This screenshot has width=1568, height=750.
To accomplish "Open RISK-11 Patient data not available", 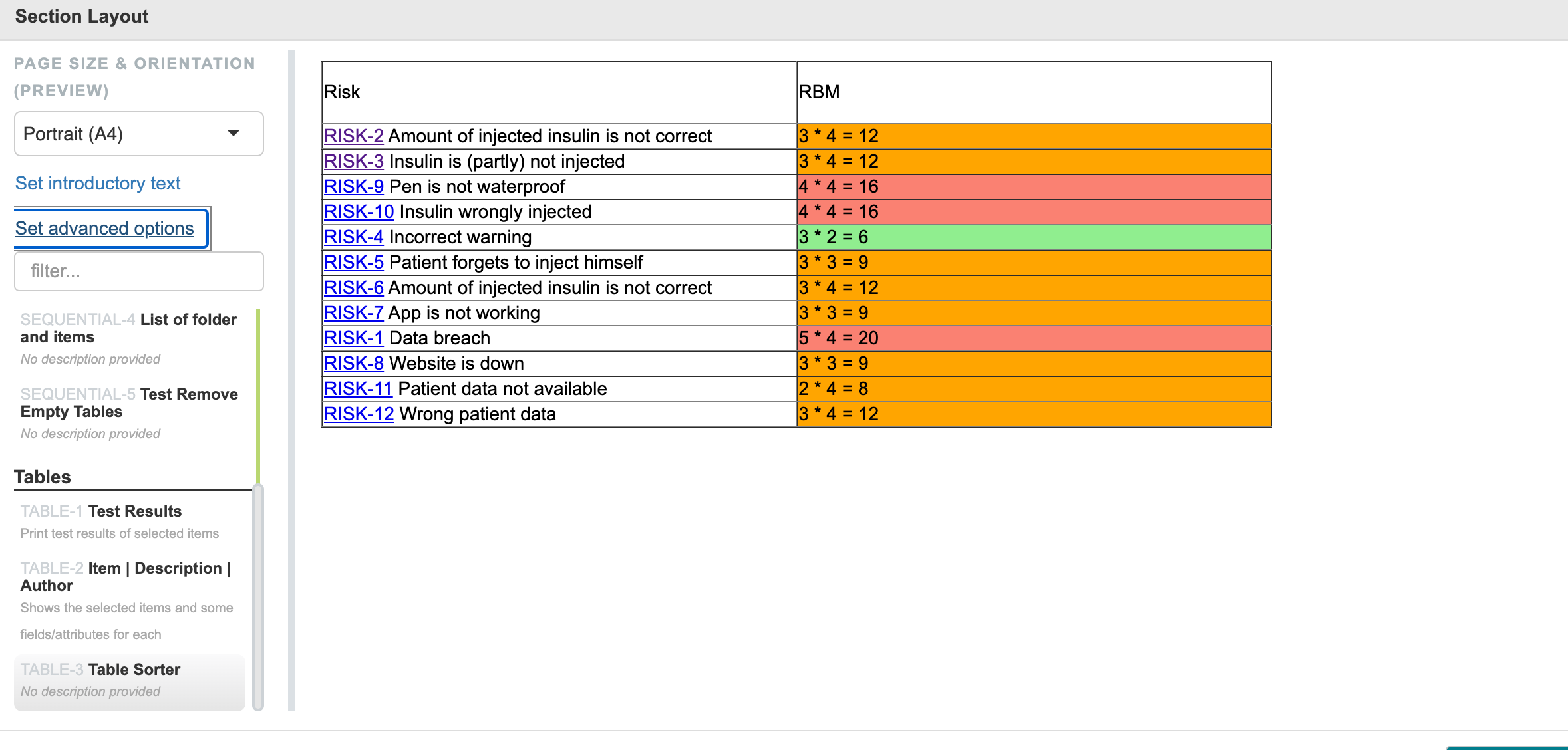I will pos(358,388).
